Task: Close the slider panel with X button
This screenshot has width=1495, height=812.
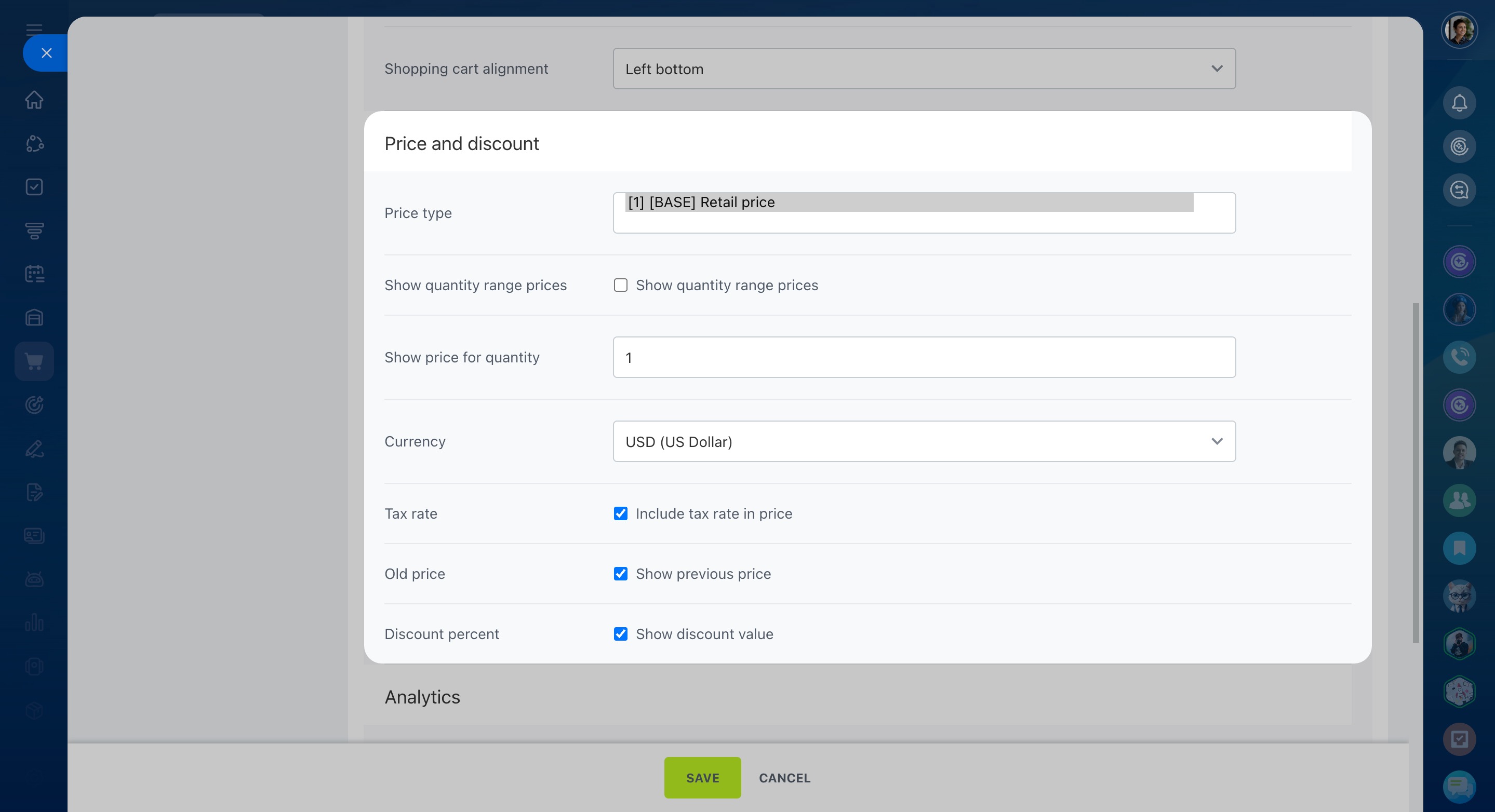Action: pos(46,53)
